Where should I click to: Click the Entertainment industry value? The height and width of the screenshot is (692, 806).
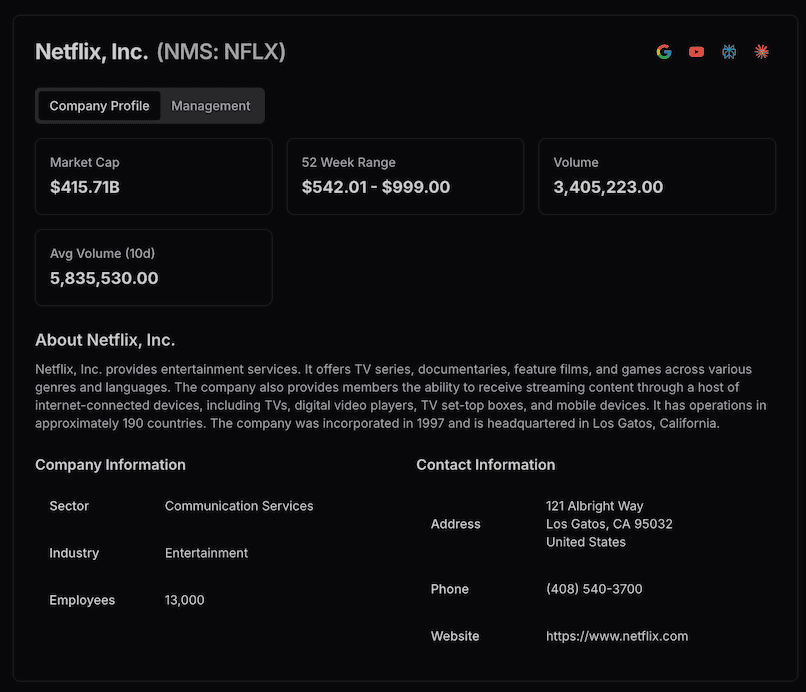click(x=206, y=553)
